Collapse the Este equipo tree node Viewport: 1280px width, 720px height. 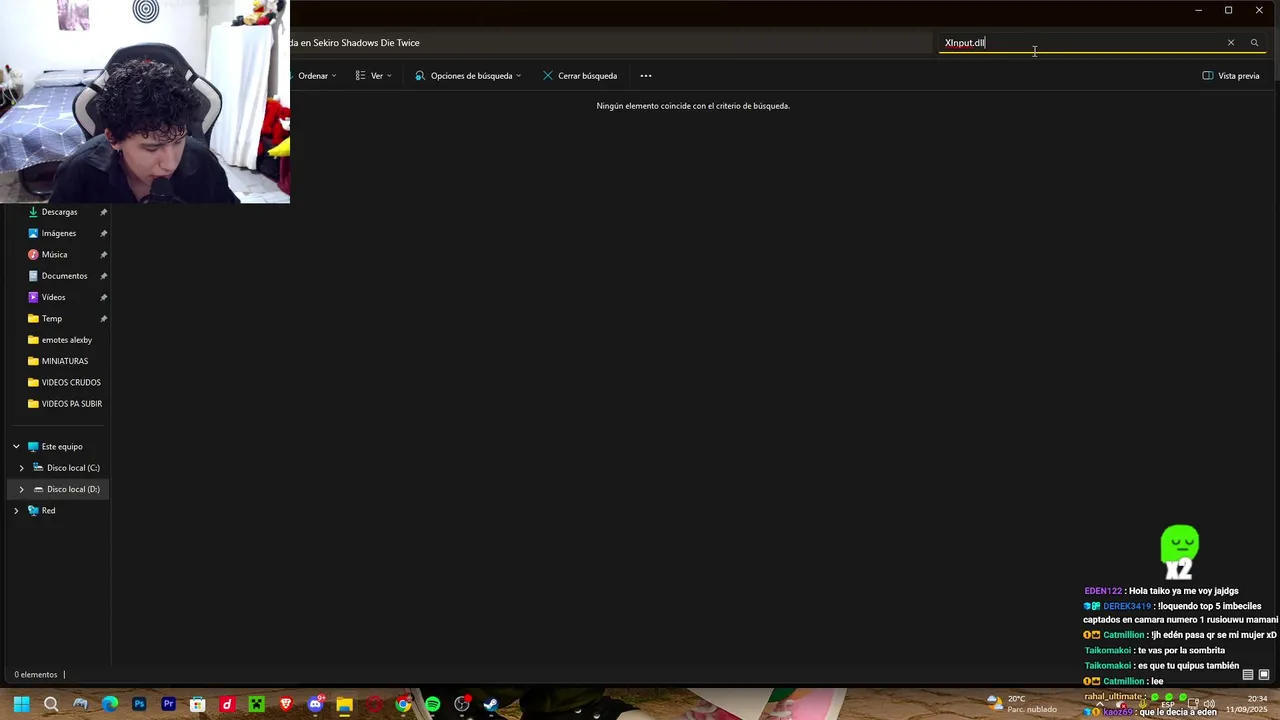(16, 447)
